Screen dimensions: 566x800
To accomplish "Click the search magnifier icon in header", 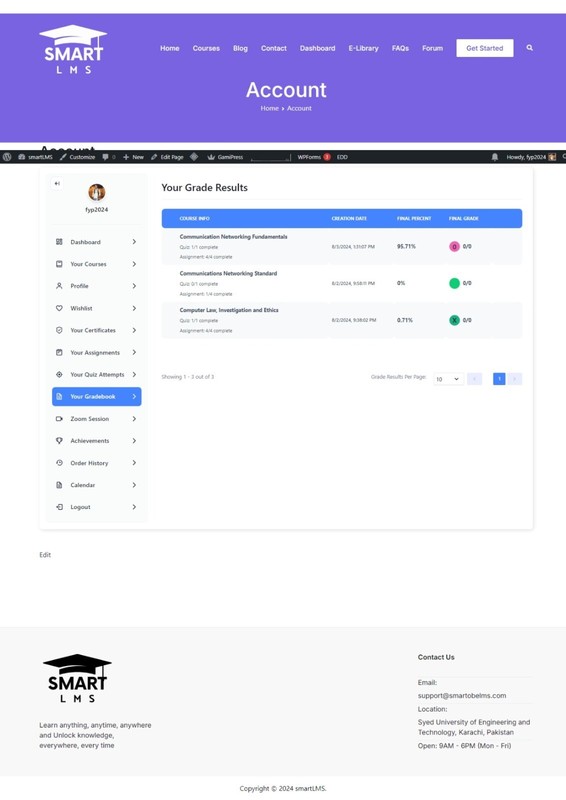I will tap(529, 47).
